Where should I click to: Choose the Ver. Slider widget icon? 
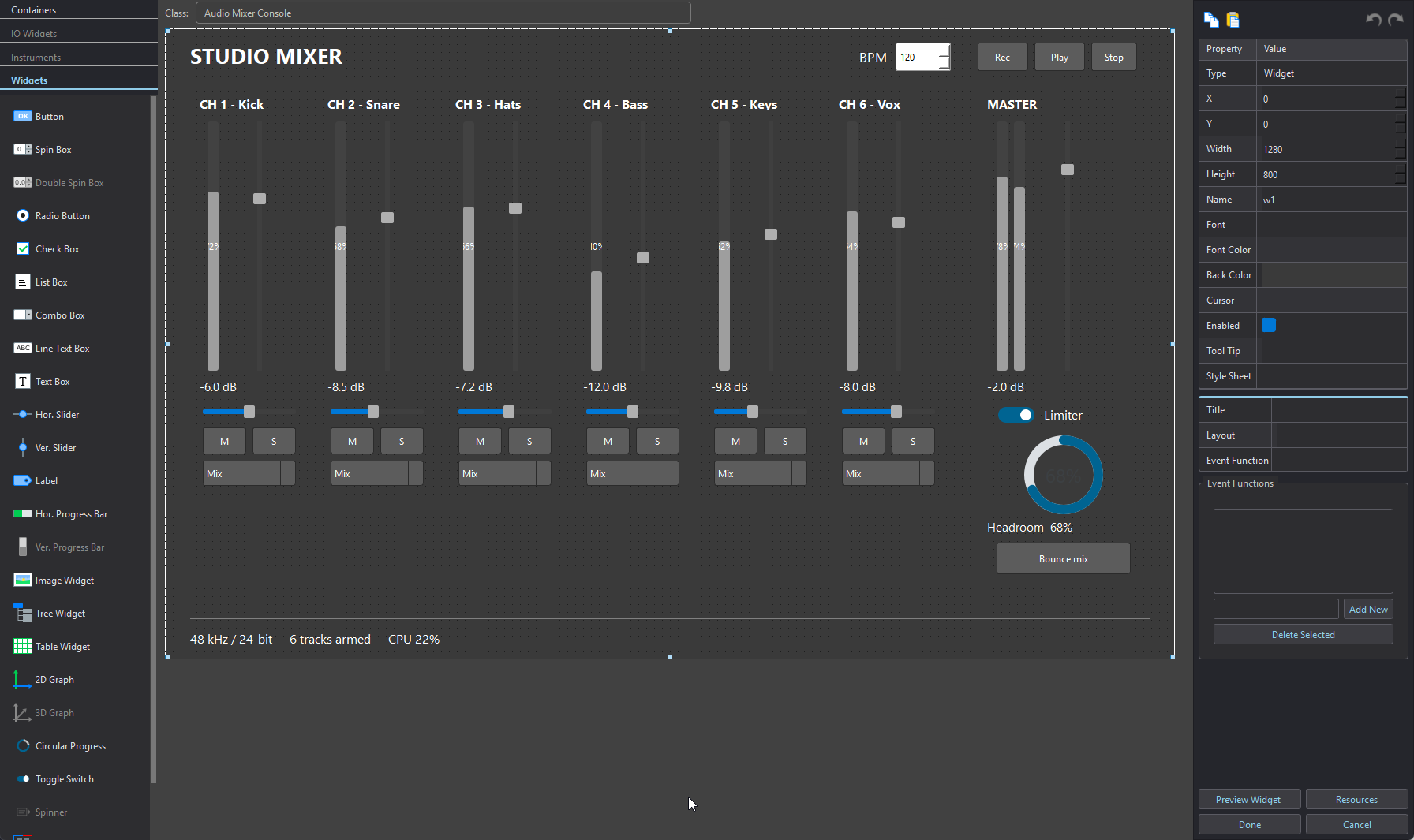23,447
